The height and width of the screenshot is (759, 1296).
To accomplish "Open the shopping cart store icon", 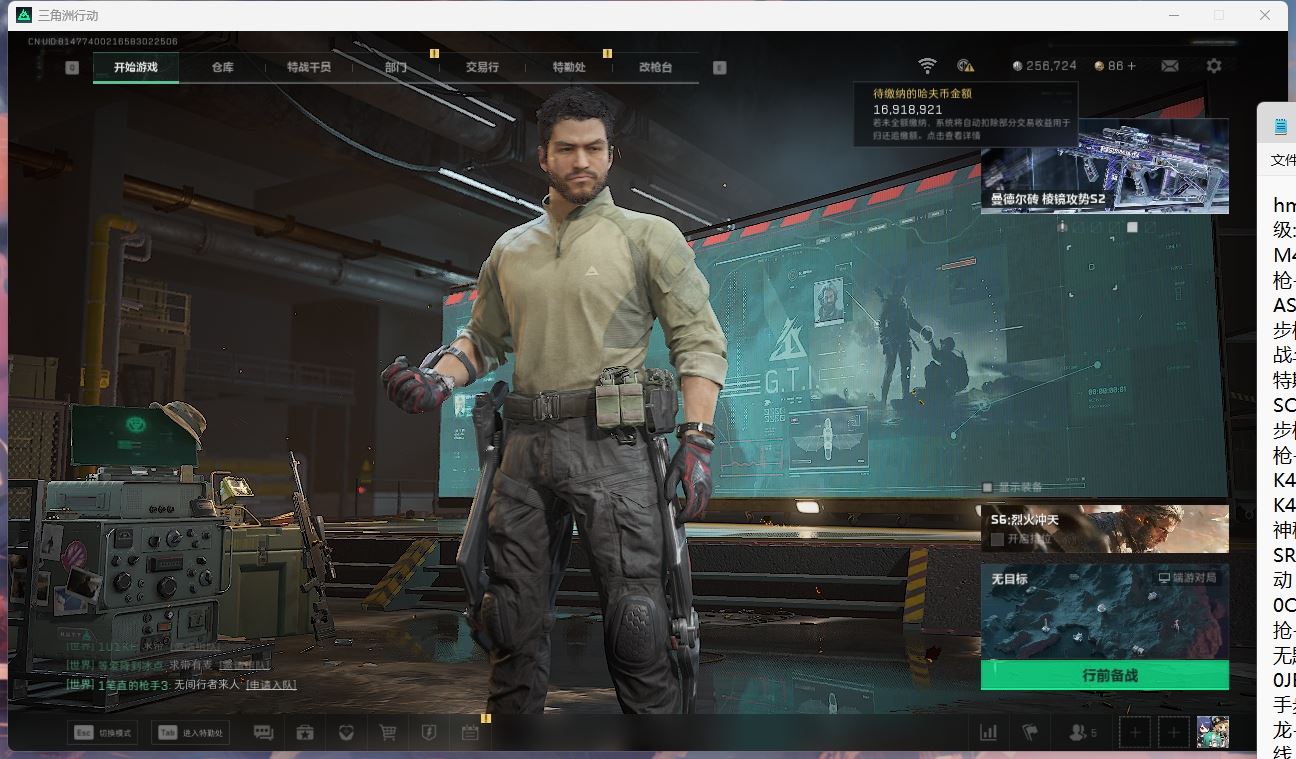I will 387,733.
